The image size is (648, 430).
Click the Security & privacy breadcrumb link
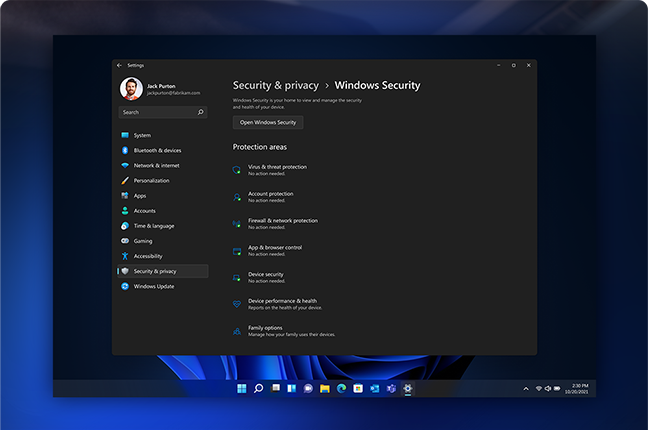276,85
